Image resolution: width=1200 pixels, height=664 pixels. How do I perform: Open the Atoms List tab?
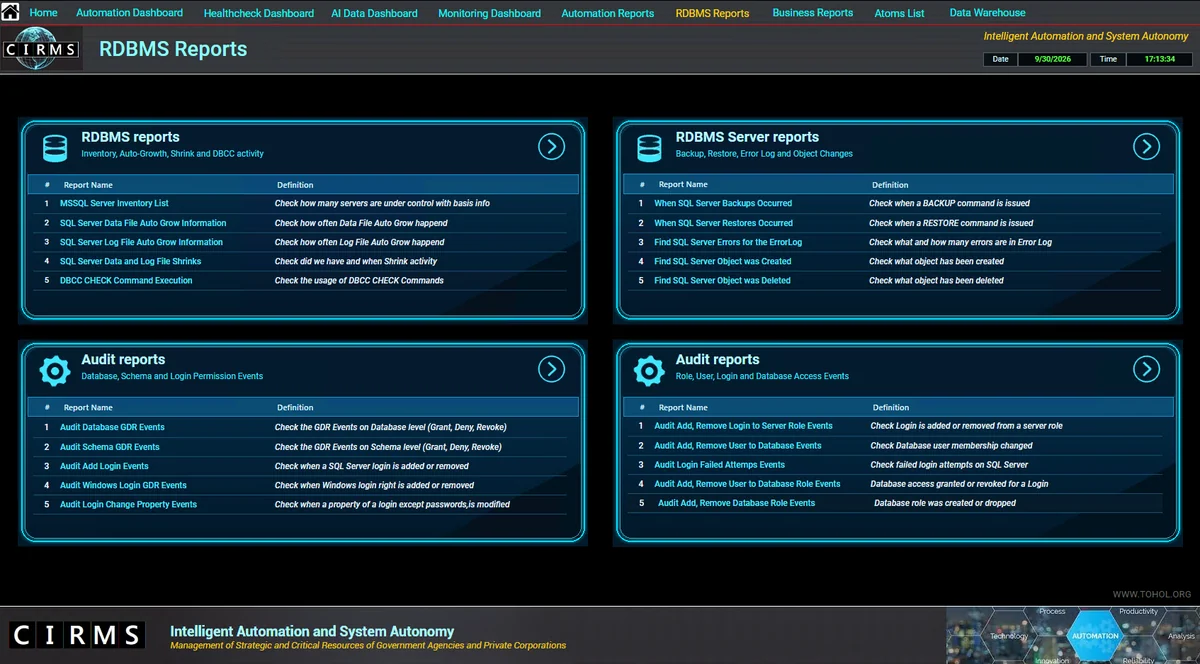(x=900, y=14)
